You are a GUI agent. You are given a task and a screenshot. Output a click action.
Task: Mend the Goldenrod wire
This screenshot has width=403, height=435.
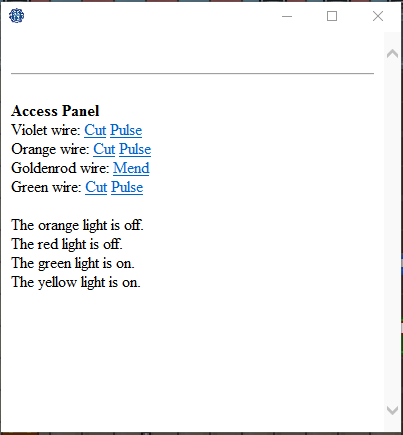(131, 168)
